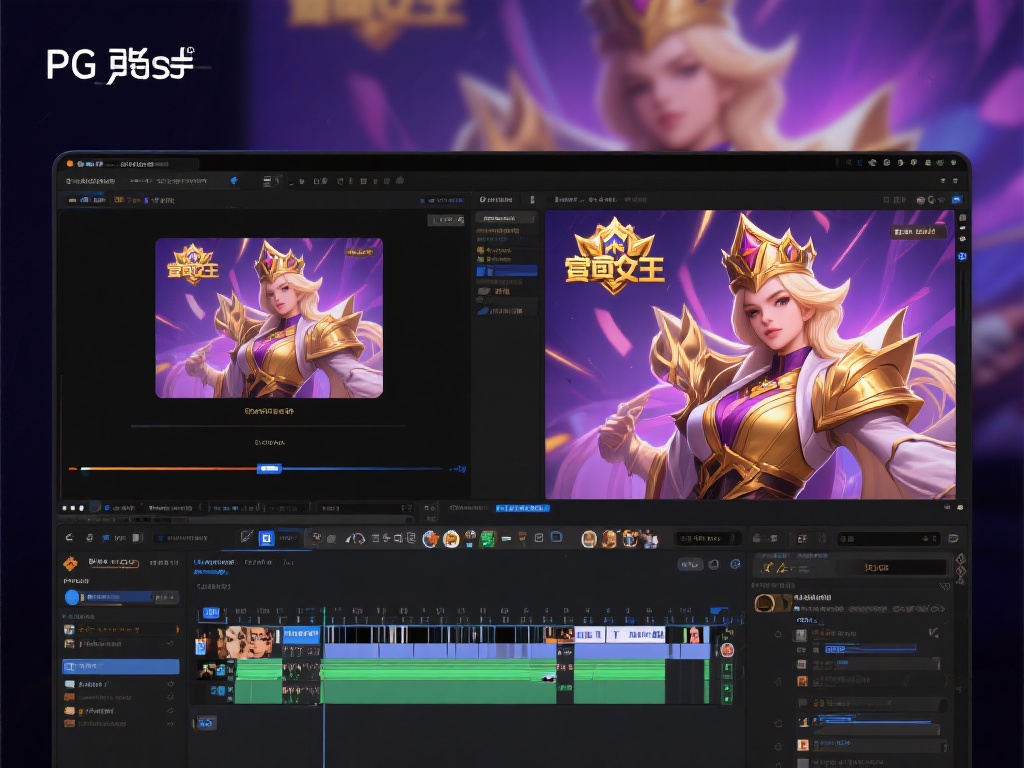
Task: Click the headphones audio icon in timeline toolbar
Action: 356,539
